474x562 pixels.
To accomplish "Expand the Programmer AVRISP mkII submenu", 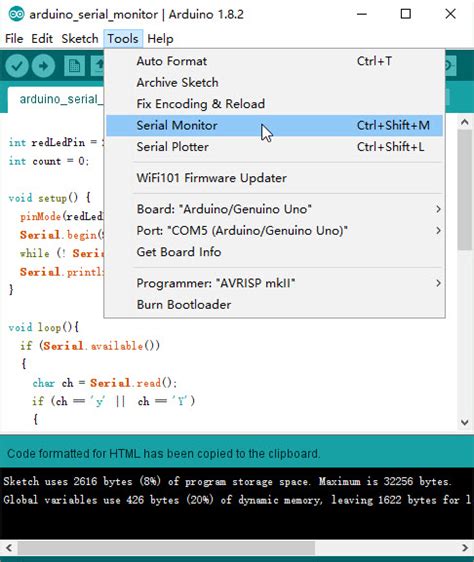I will [x=275, y=283].
